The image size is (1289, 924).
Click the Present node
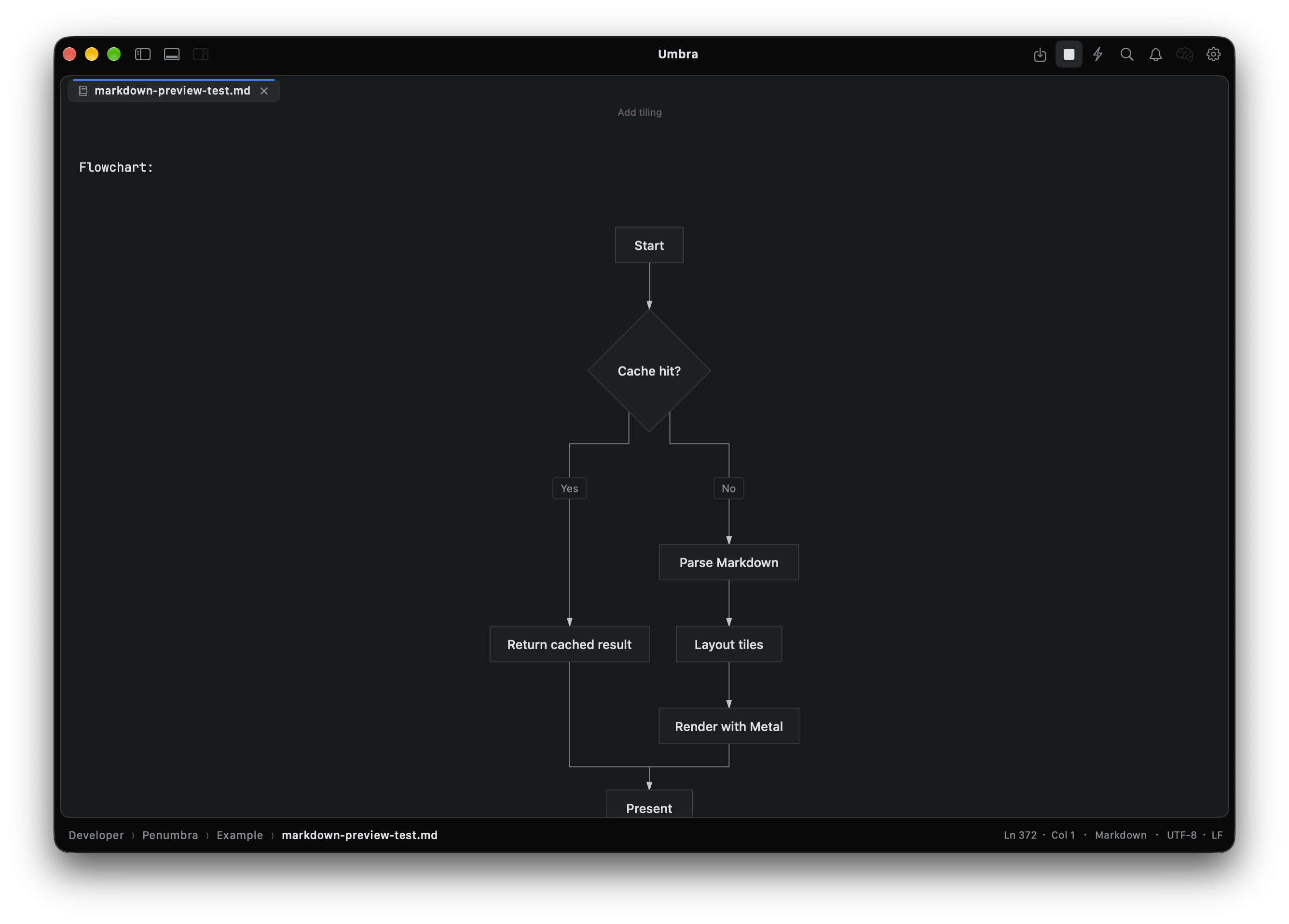coord(649,804)
